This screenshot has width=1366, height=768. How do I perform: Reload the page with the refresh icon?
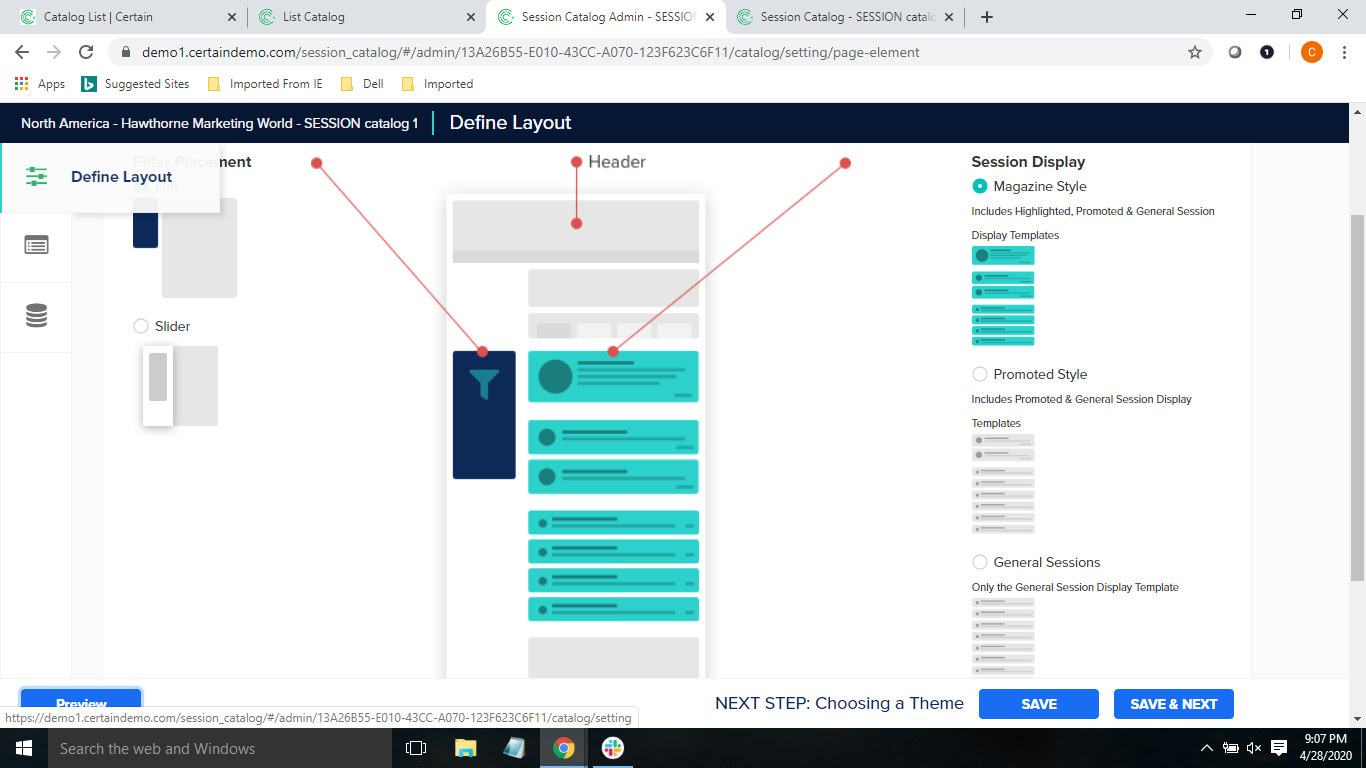pos(86,52)
